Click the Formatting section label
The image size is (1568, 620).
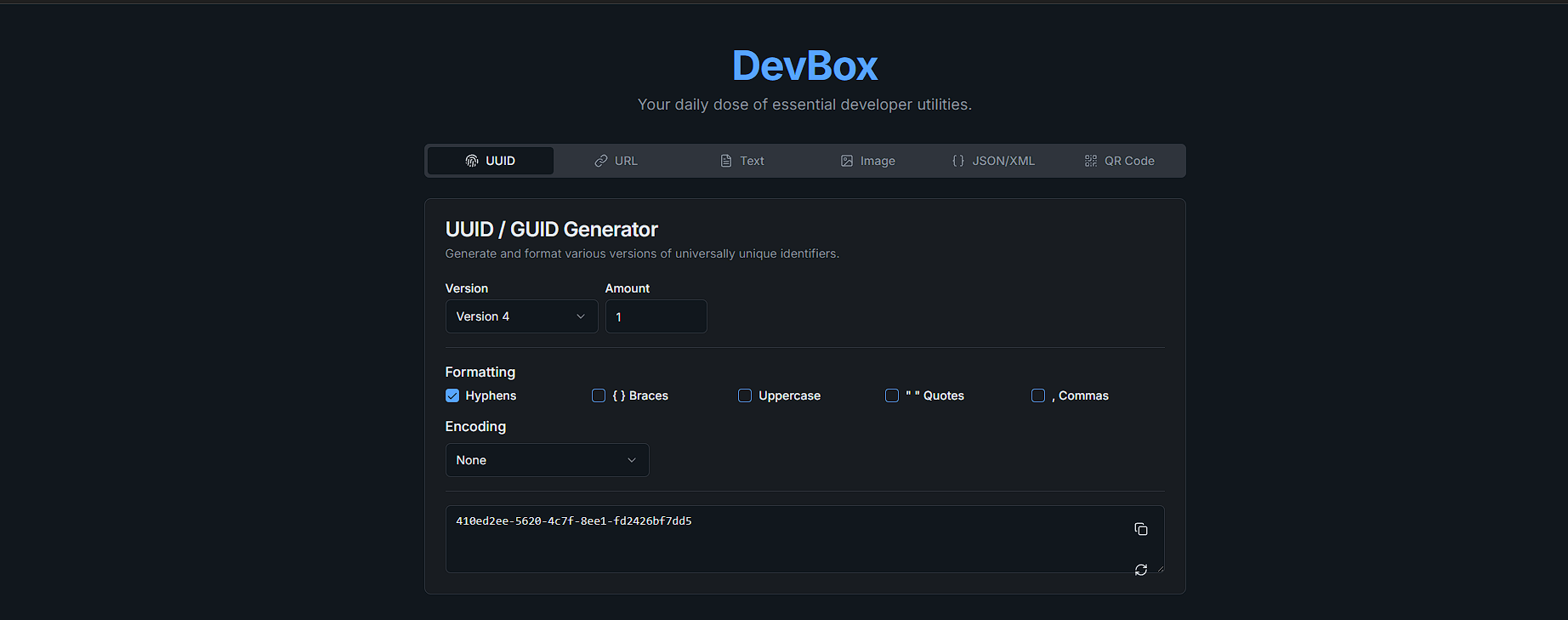[x=480, y=372]
